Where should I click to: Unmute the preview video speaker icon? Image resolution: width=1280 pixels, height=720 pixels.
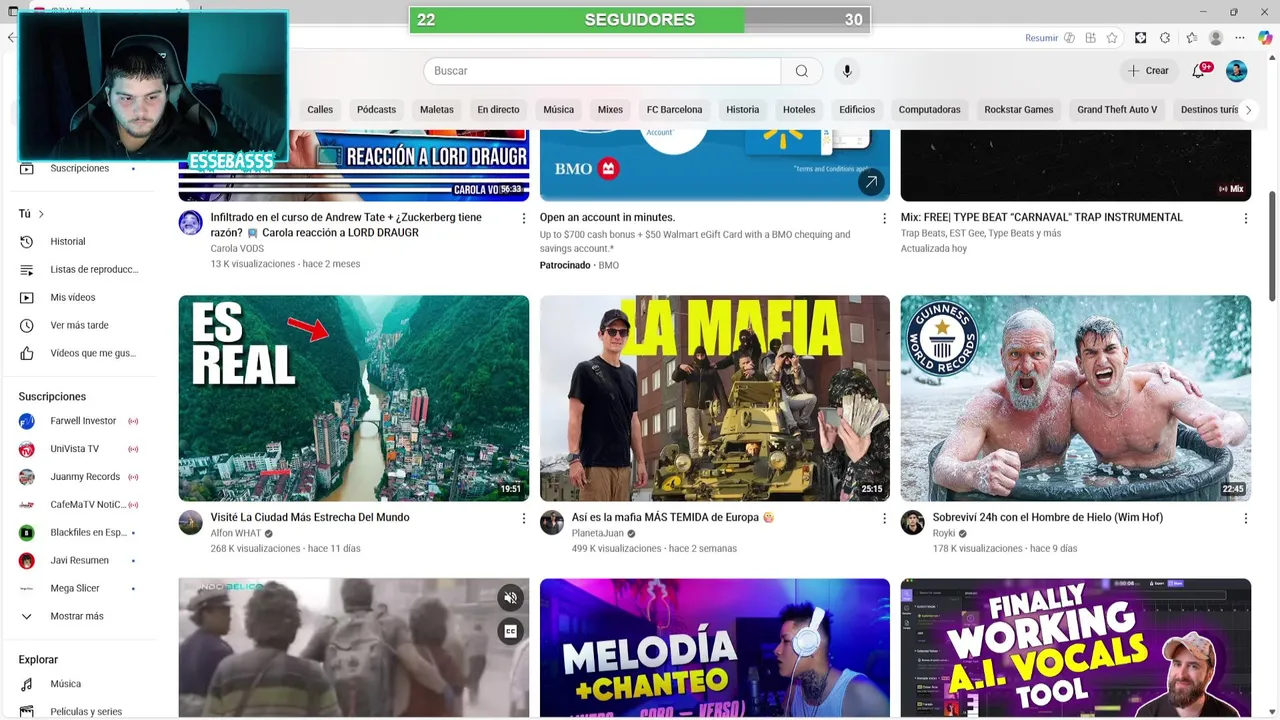click(x=511, y=598)
